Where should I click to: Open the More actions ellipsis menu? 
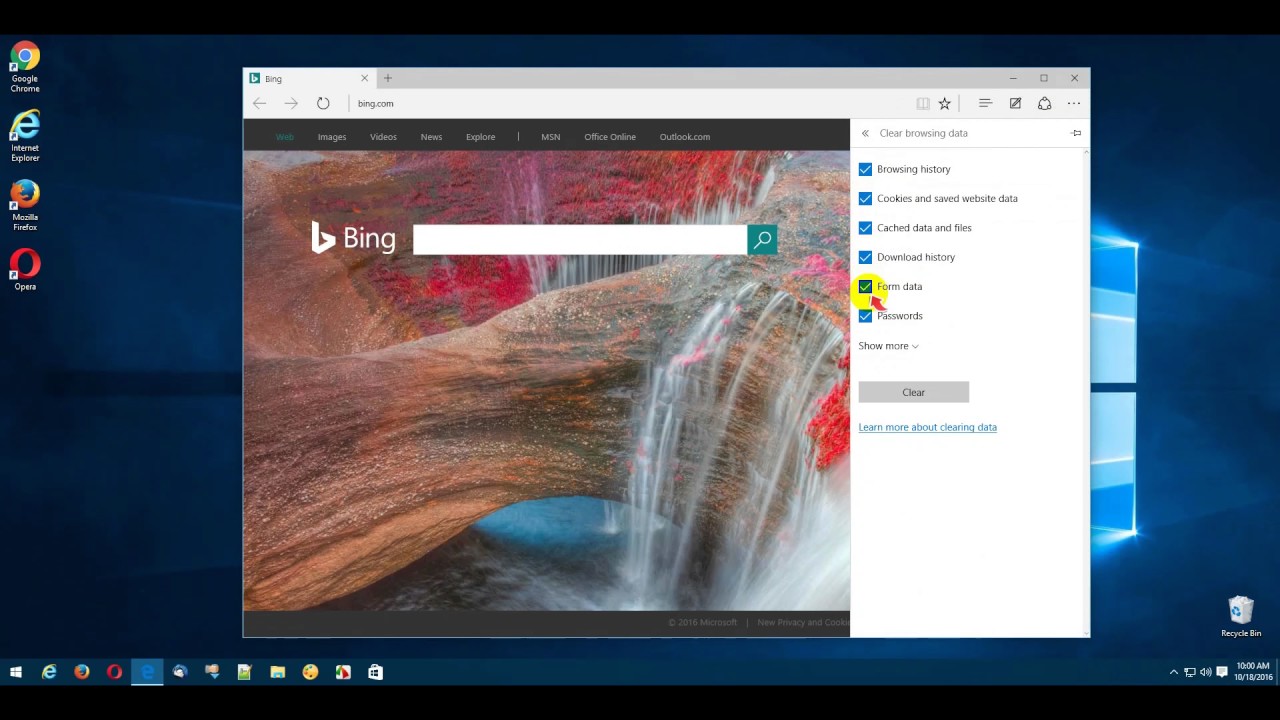[x=1074, y=103]
